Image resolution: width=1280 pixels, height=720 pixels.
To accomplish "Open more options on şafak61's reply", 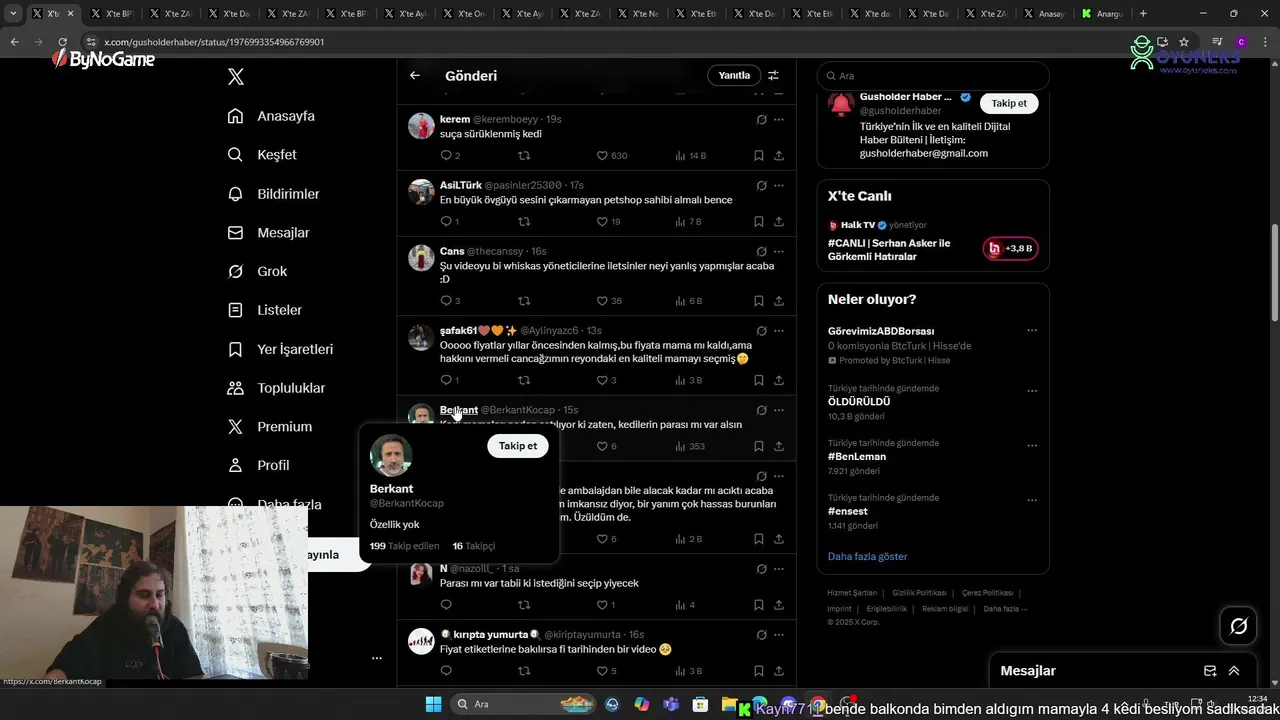I will [x=779, y=330].
